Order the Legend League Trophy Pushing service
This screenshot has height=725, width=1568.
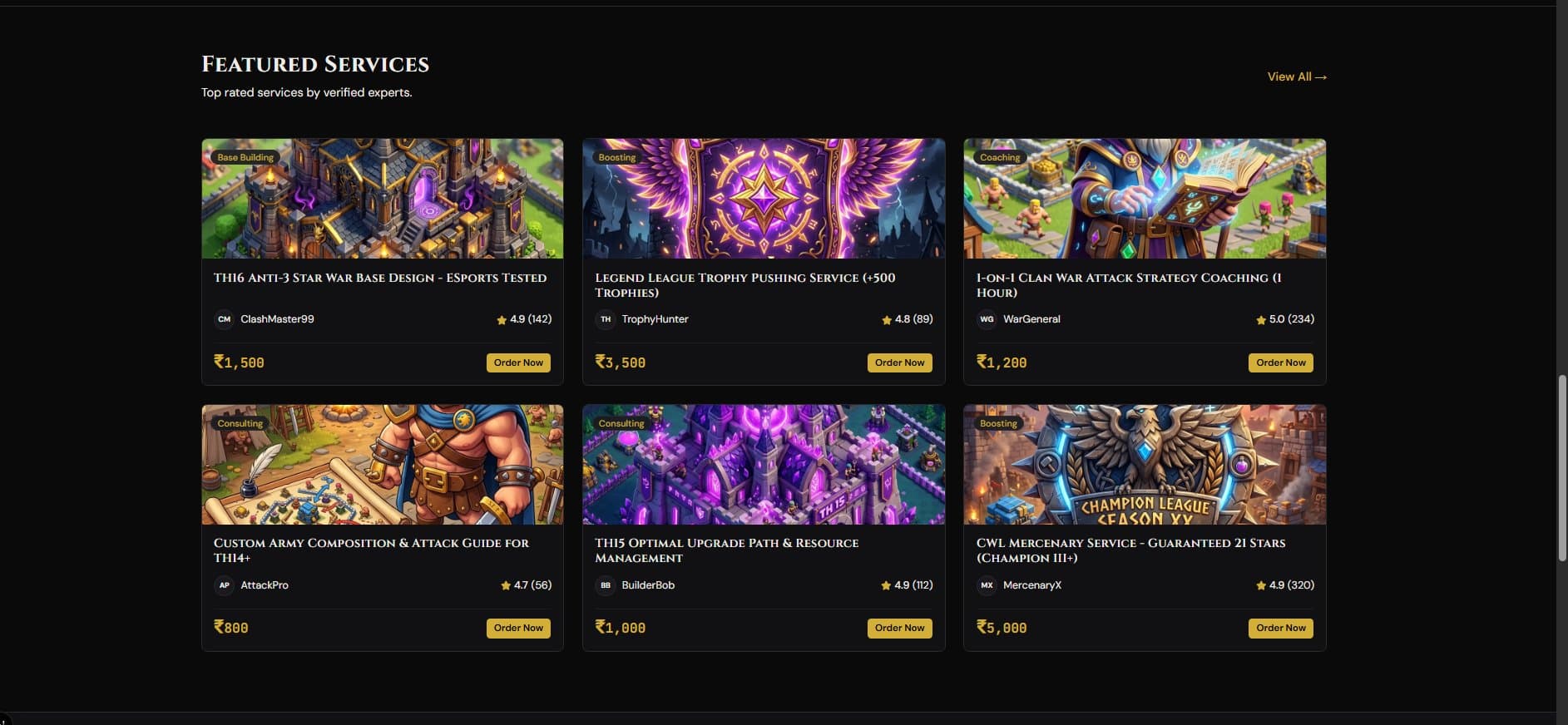pos(899,362)
